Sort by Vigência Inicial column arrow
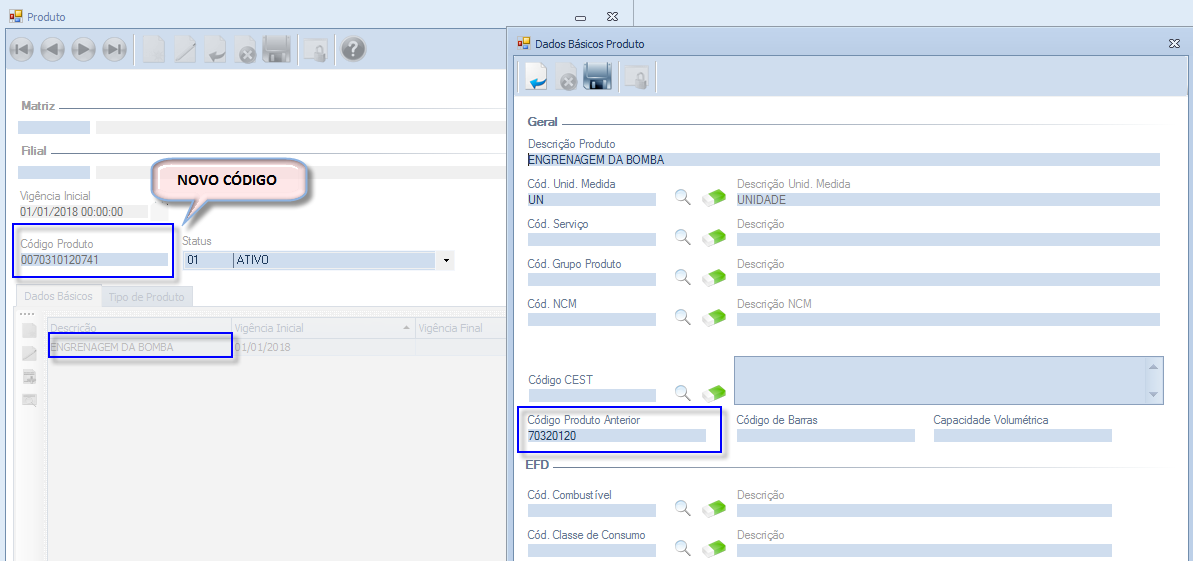This screenshot has height=561, width=1193. click(406, 328)
